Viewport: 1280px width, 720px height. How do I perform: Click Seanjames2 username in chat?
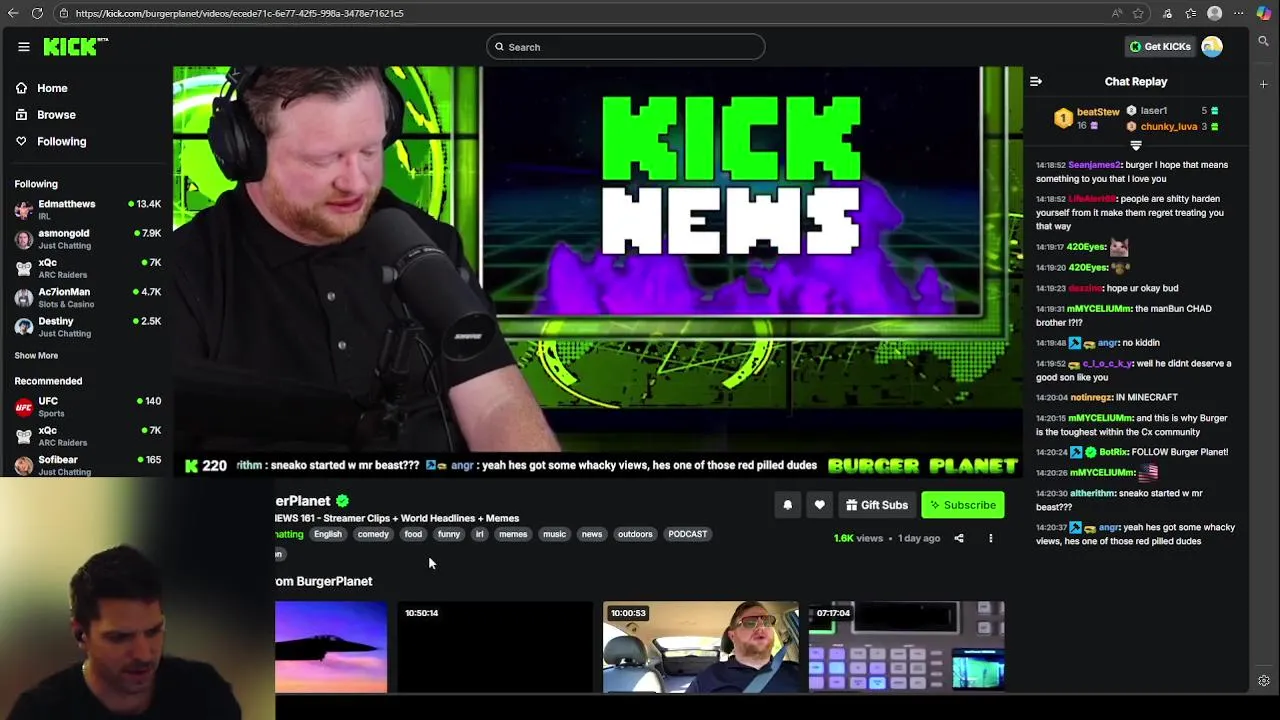[x=1094, y=165]
